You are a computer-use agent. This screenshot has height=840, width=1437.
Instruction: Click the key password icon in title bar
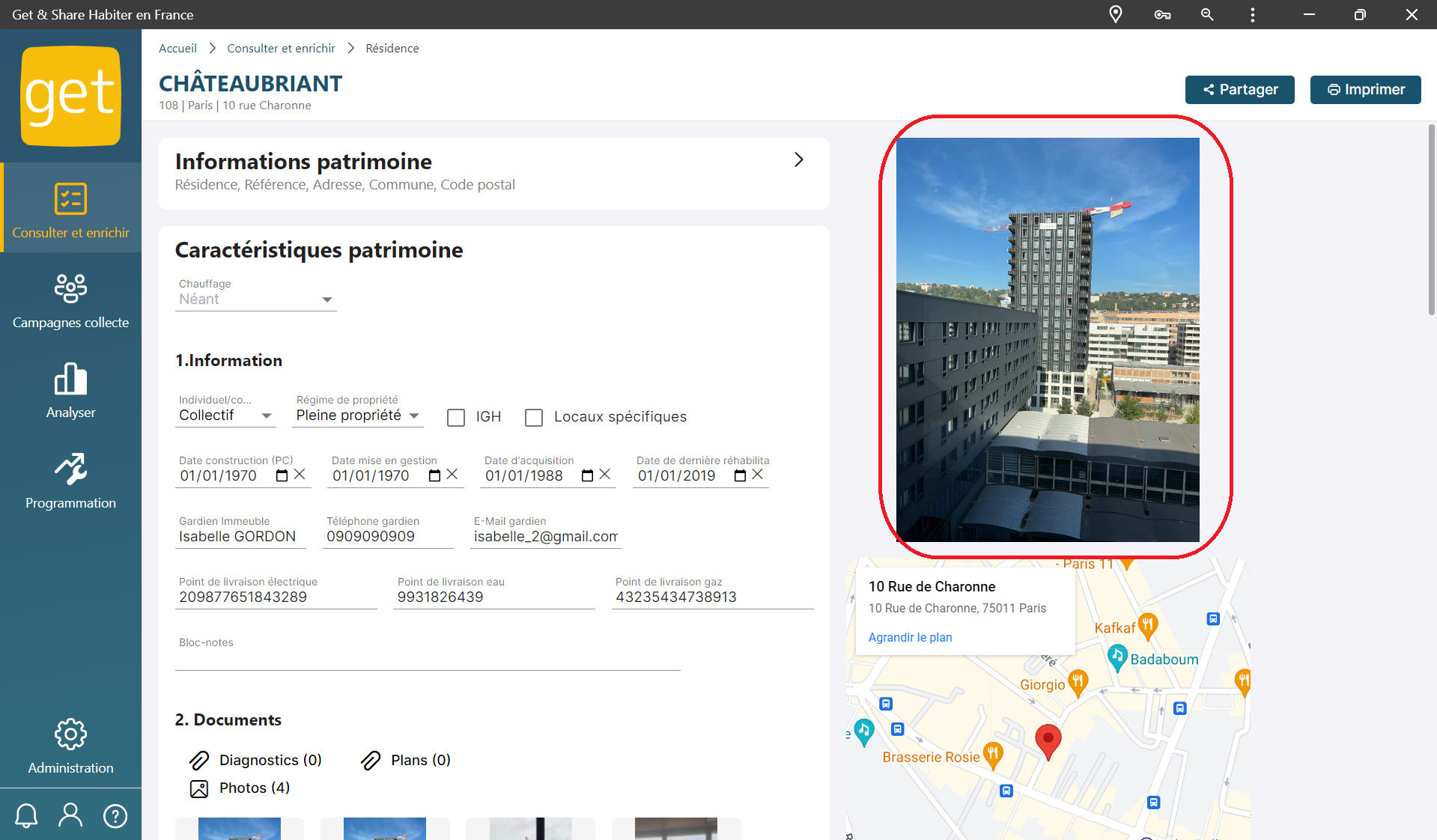(1161, 15)
